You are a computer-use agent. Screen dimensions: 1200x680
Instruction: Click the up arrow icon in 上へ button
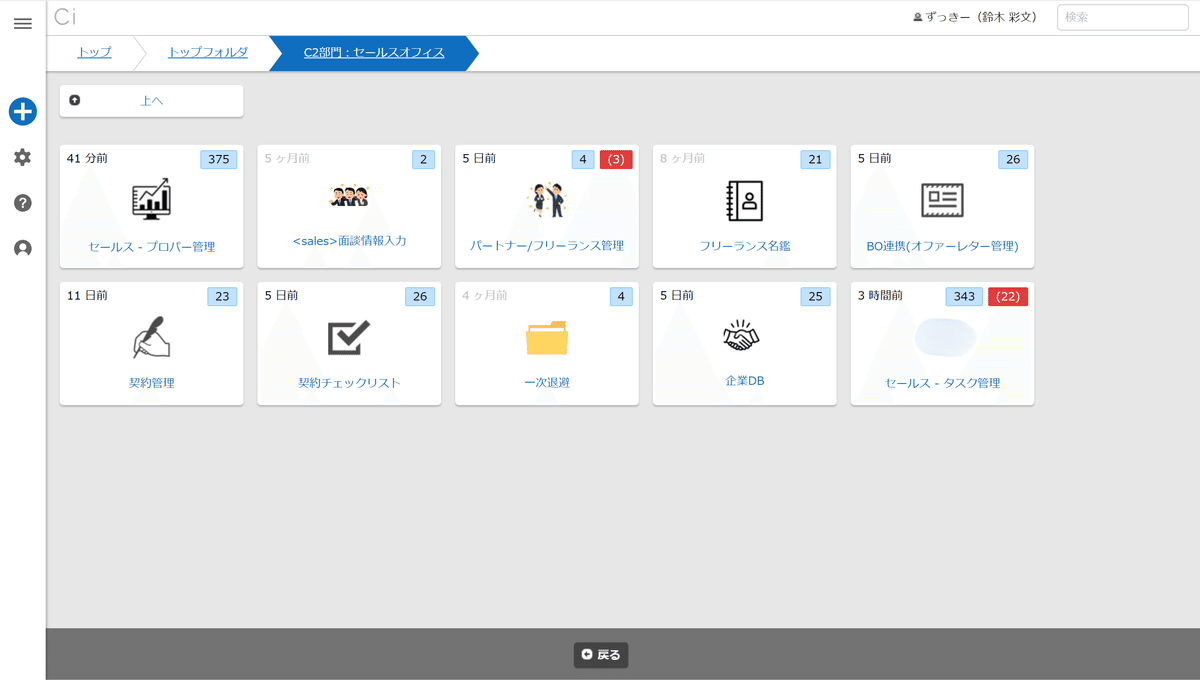point(75,100)
